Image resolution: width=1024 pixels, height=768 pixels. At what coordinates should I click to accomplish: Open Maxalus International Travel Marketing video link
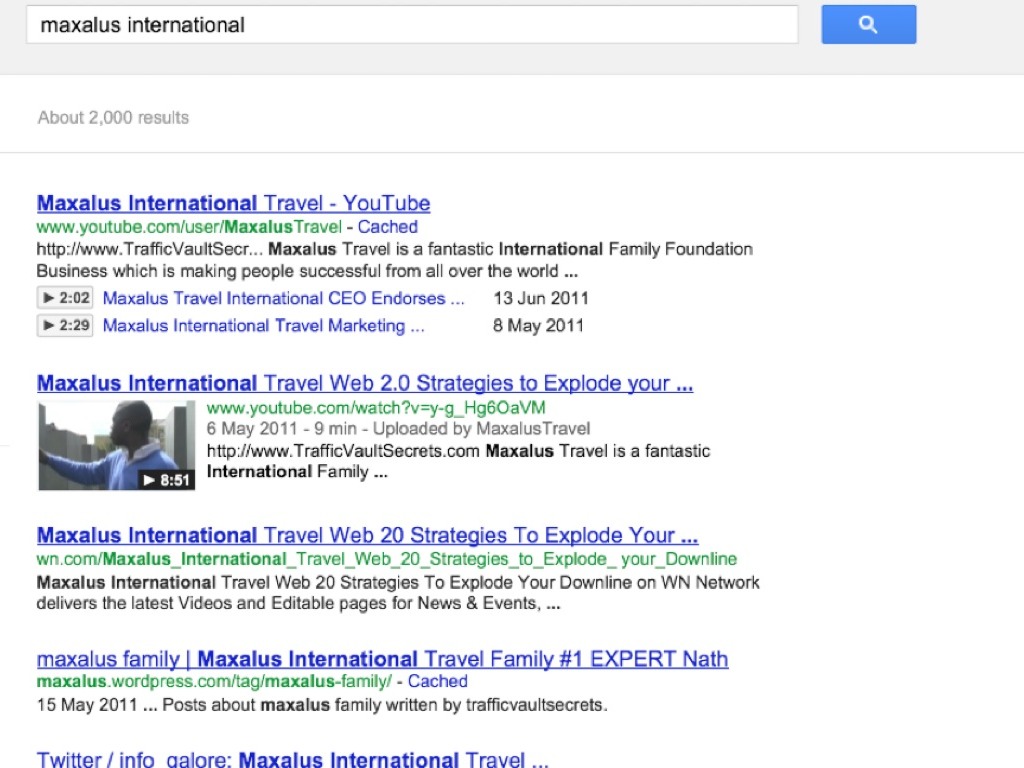click(x=263, y=325)
